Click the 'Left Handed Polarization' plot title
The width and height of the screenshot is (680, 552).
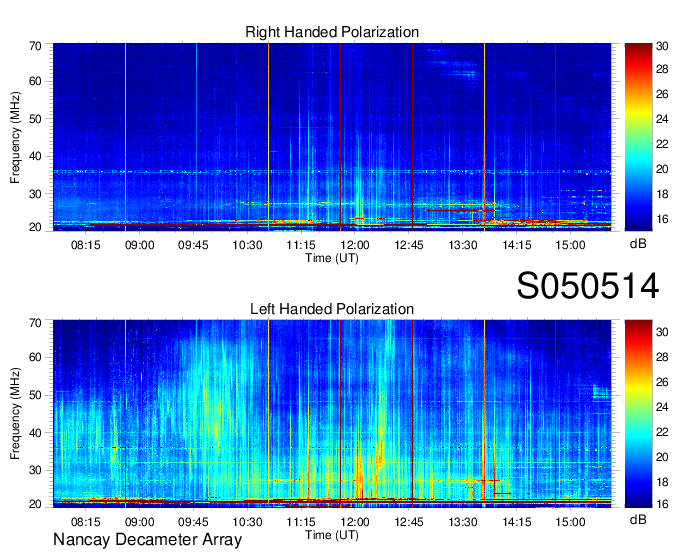[x=332, y=309]
